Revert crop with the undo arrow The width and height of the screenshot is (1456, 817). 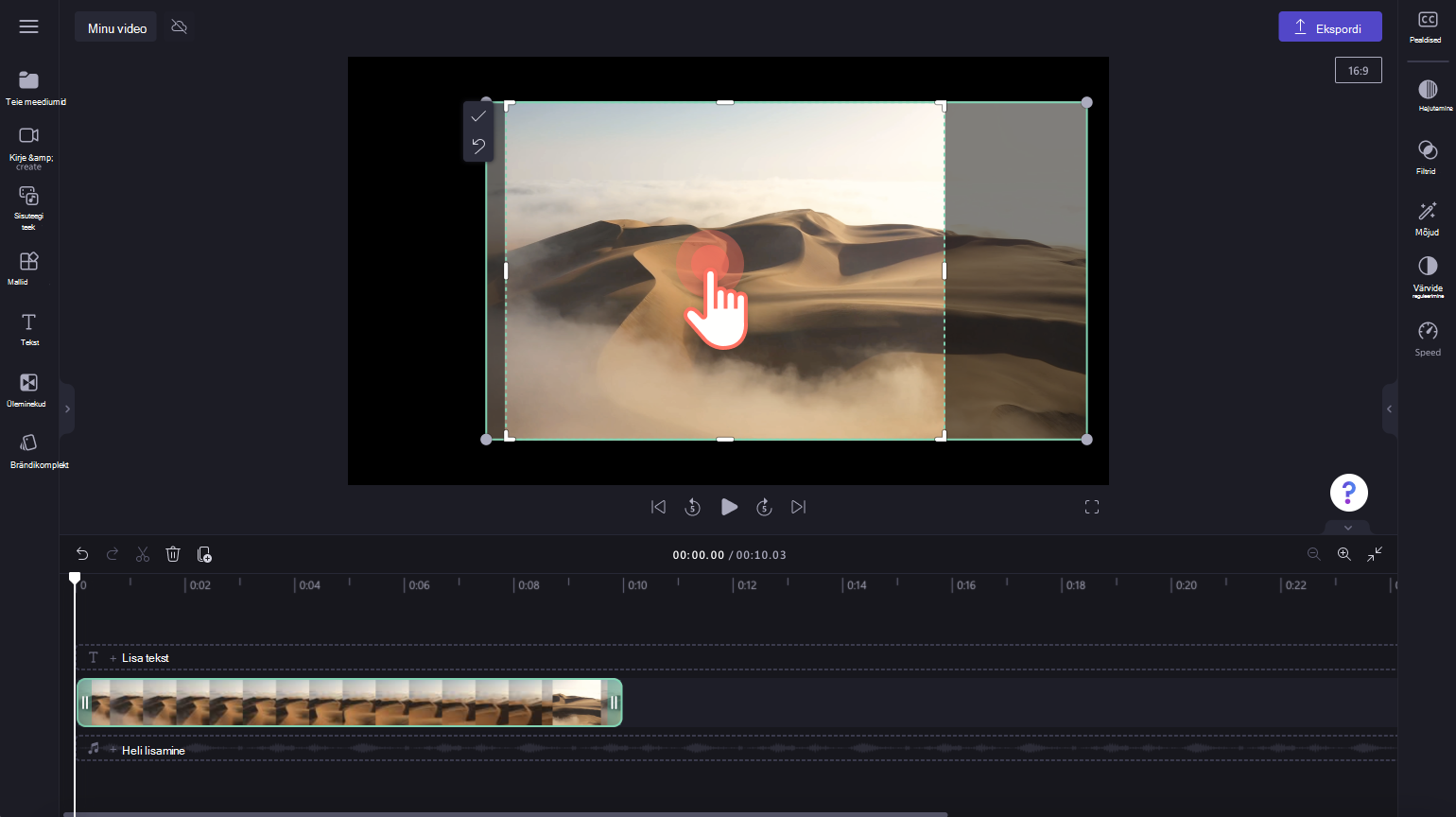478,146
